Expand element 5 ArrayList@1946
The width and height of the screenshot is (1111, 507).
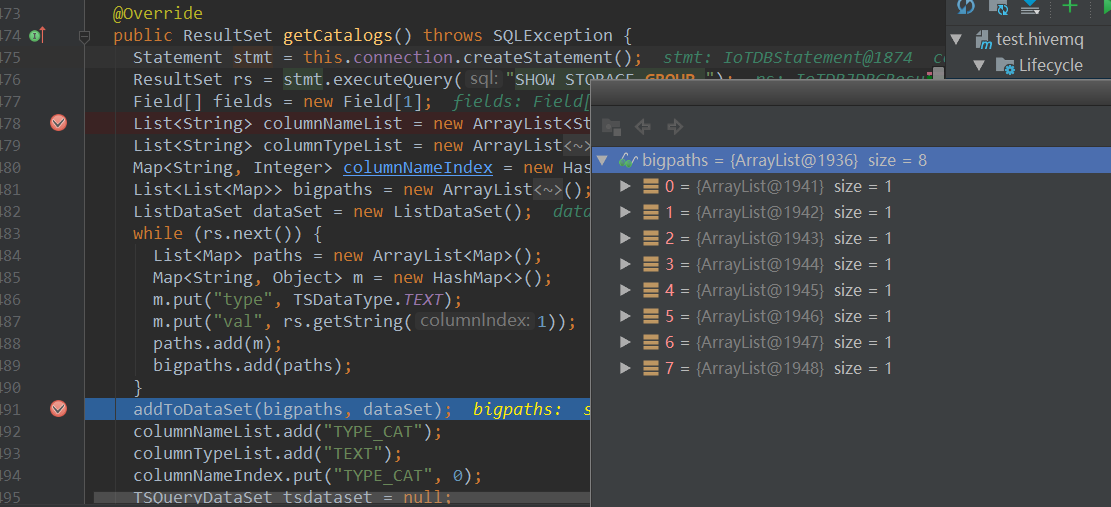625,317
